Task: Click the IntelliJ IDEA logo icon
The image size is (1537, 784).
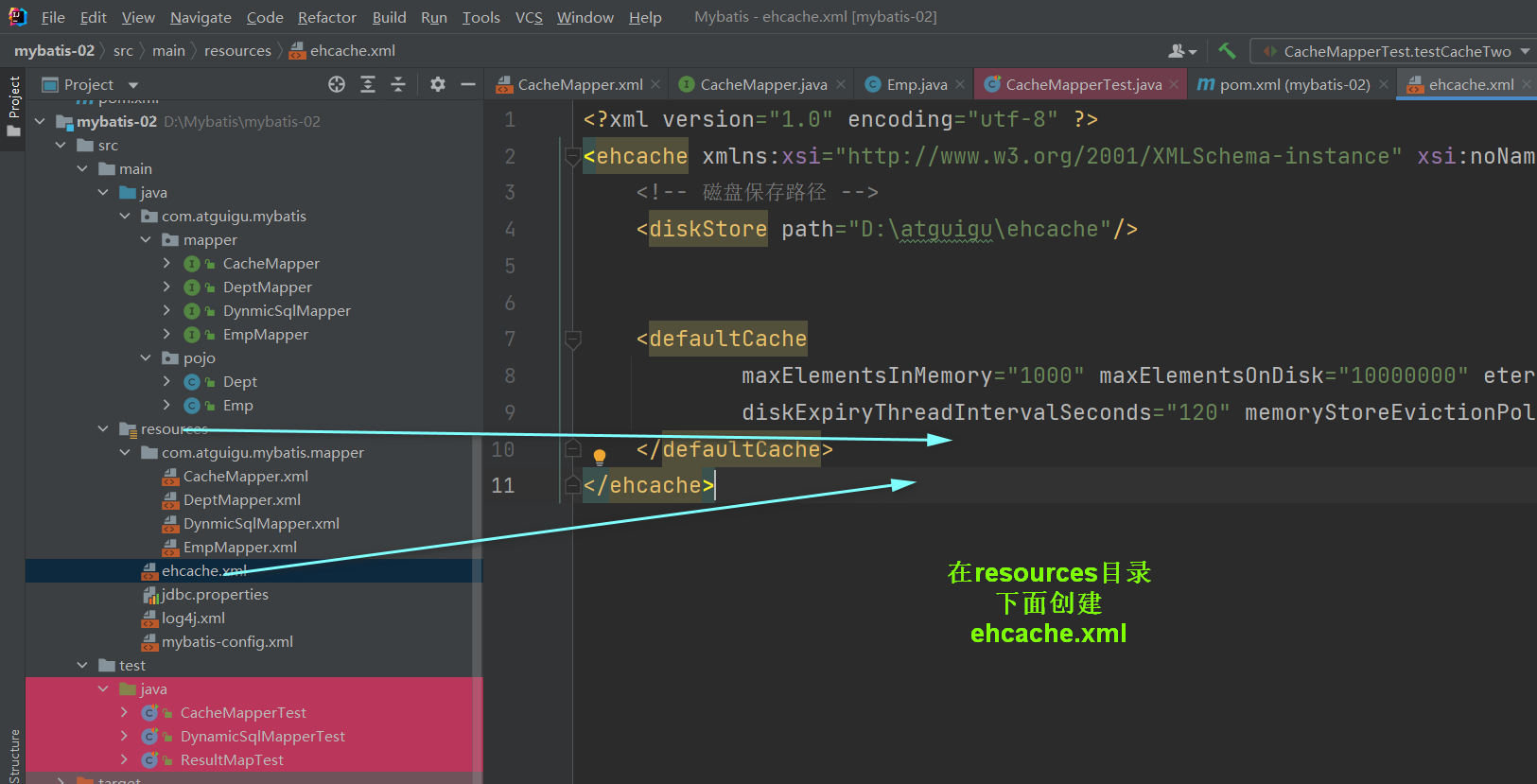Action: point(17,17)
